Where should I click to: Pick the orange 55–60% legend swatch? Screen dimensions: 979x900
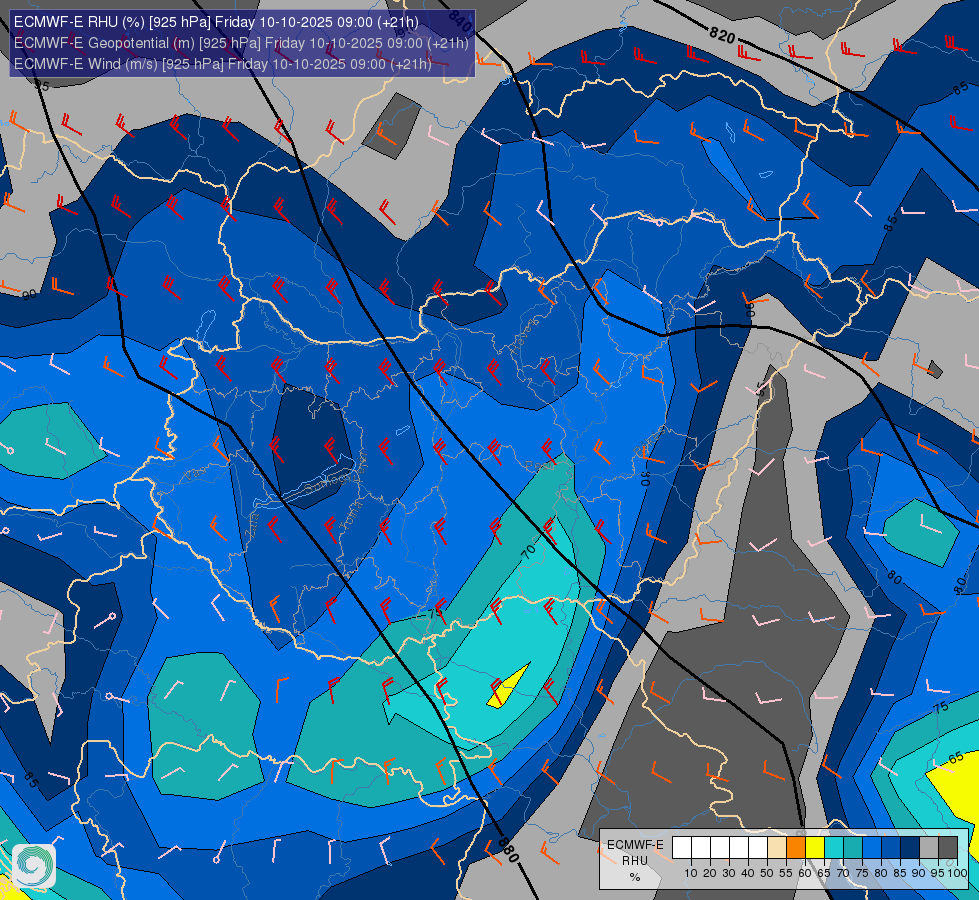pyautogui.click(x=796, y=848)
